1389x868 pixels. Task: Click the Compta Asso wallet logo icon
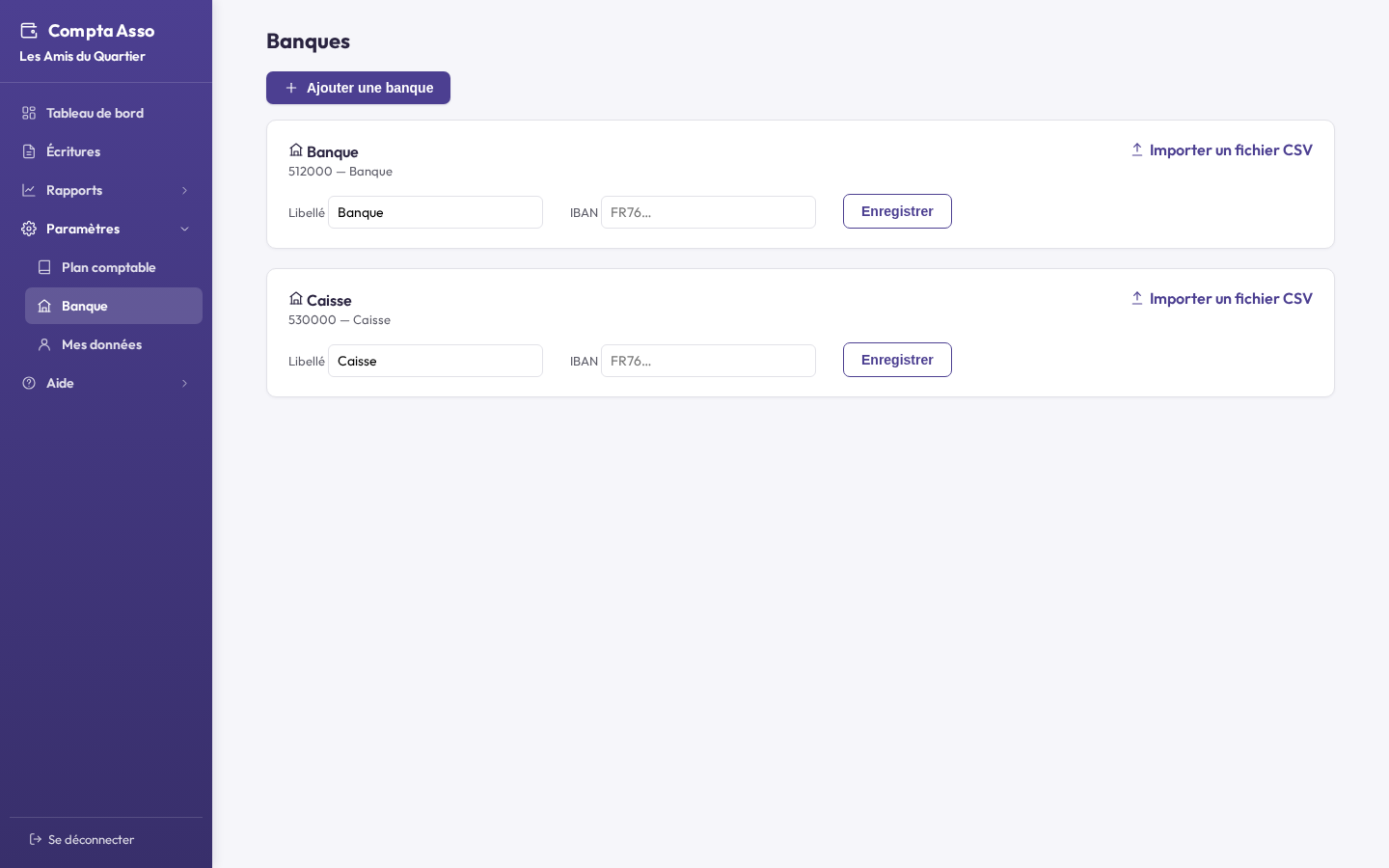[x=29, y=31]
